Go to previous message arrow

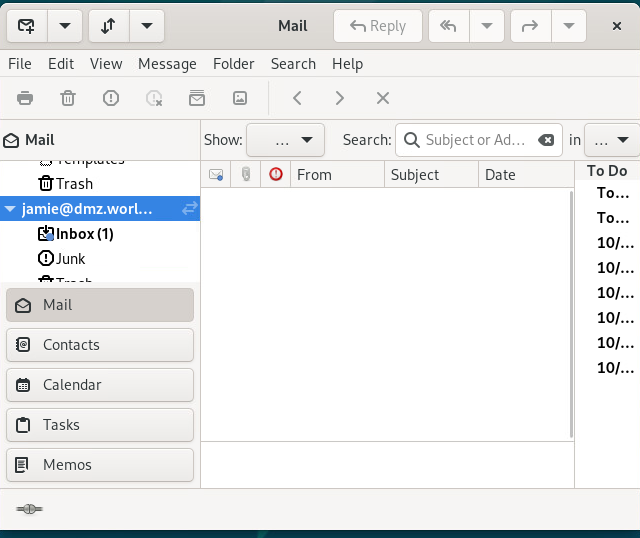click(297, 98)
